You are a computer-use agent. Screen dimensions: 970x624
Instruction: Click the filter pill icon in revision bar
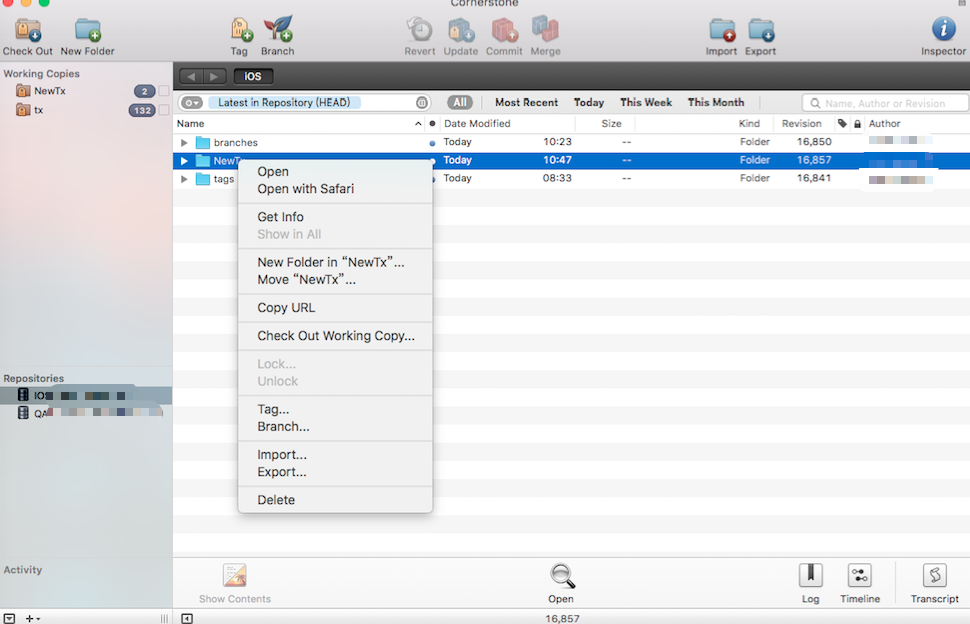coord(192,103)
